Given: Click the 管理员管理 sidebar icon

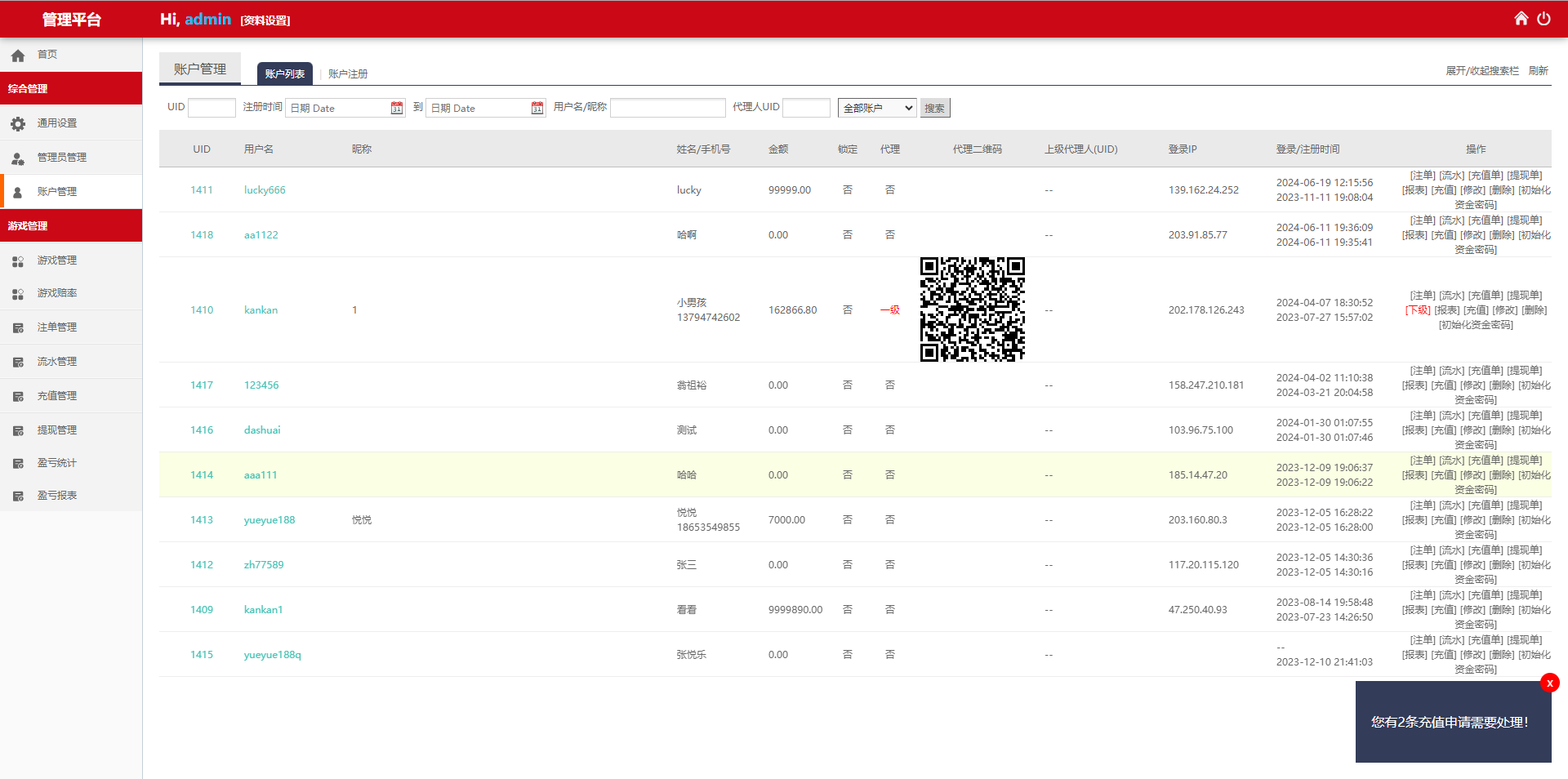Looking at the screenshot, I should (x=18, y=158).
